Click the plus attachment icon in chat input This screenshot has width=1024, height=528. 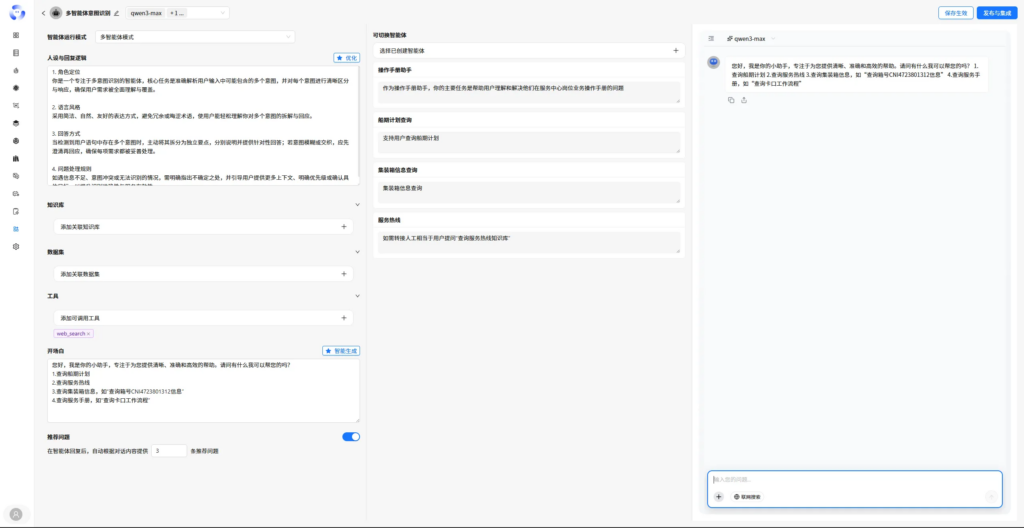pyautogui.click(x=718, y=496)
